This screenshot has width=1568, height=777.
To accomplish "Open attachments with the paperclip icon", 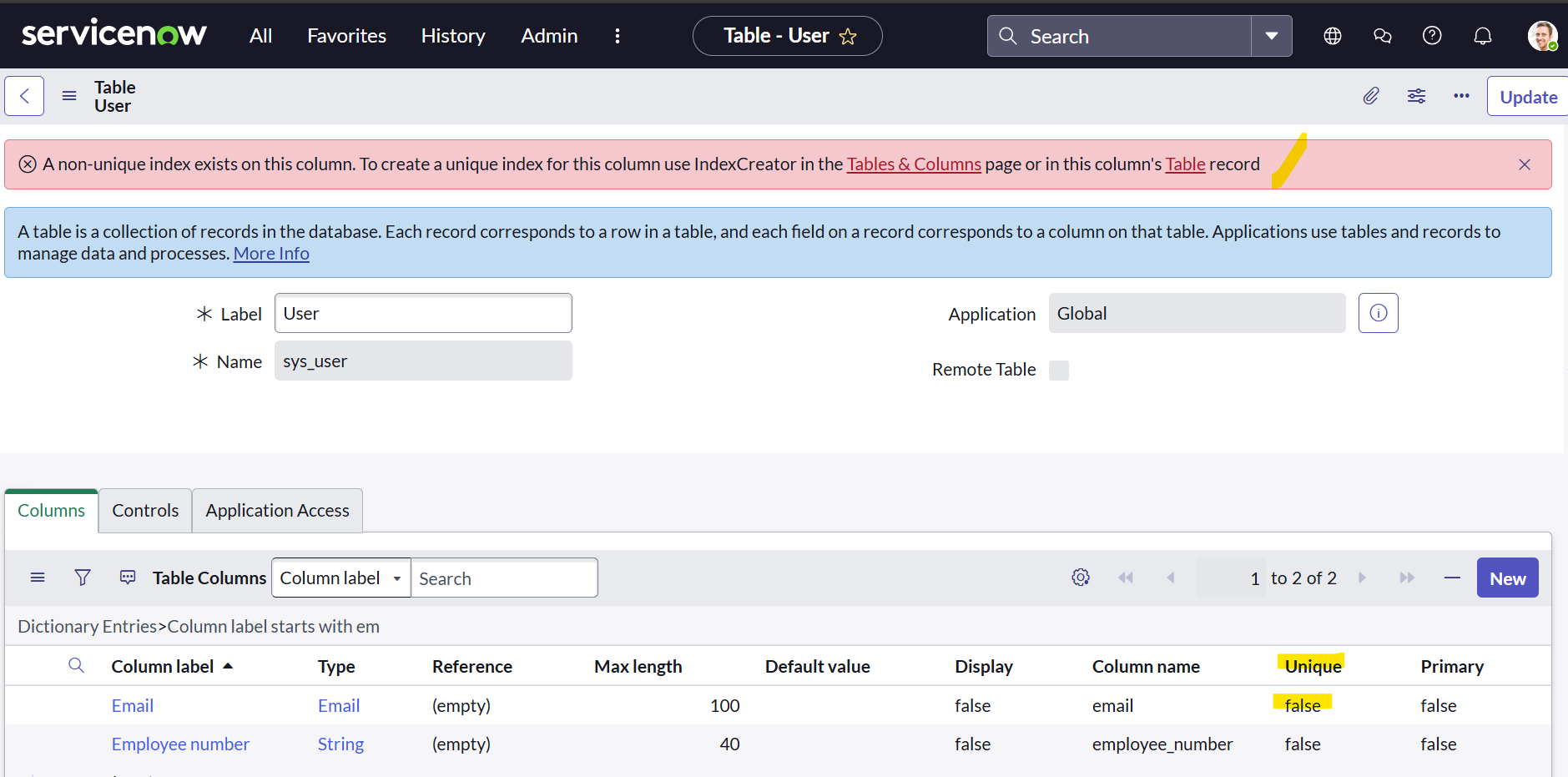I will tap(1371, 96).
